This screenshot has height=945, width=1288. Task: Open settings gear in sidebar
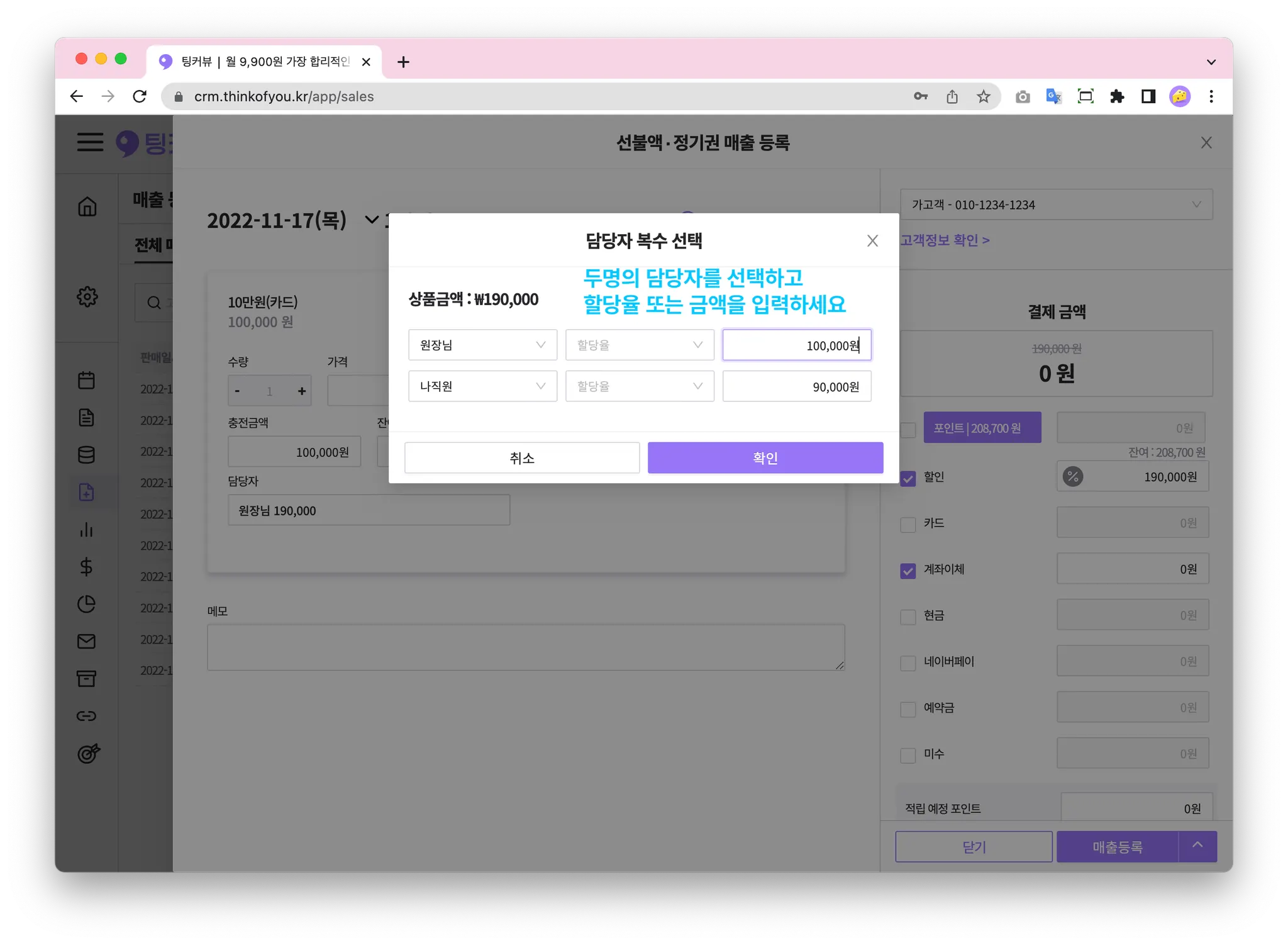tap(87, 296)
